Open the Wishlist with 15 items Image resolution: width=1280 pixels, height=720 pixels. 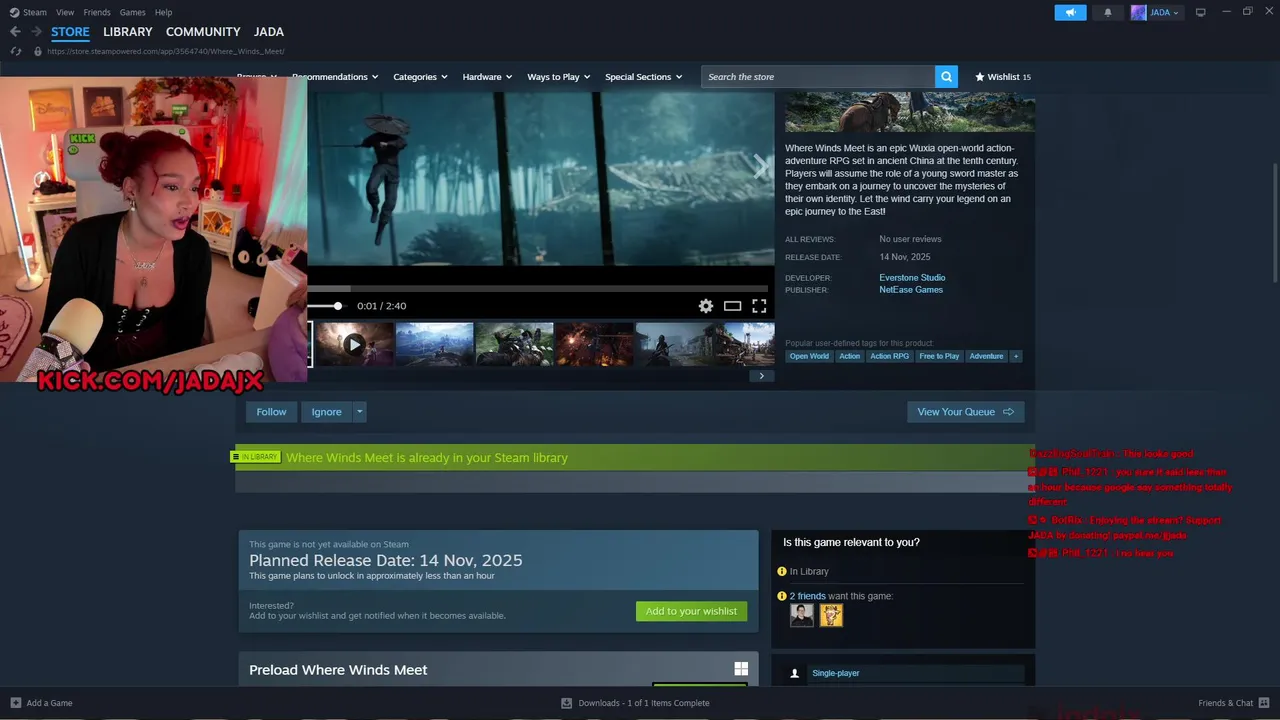click(x=1002, y=77)
